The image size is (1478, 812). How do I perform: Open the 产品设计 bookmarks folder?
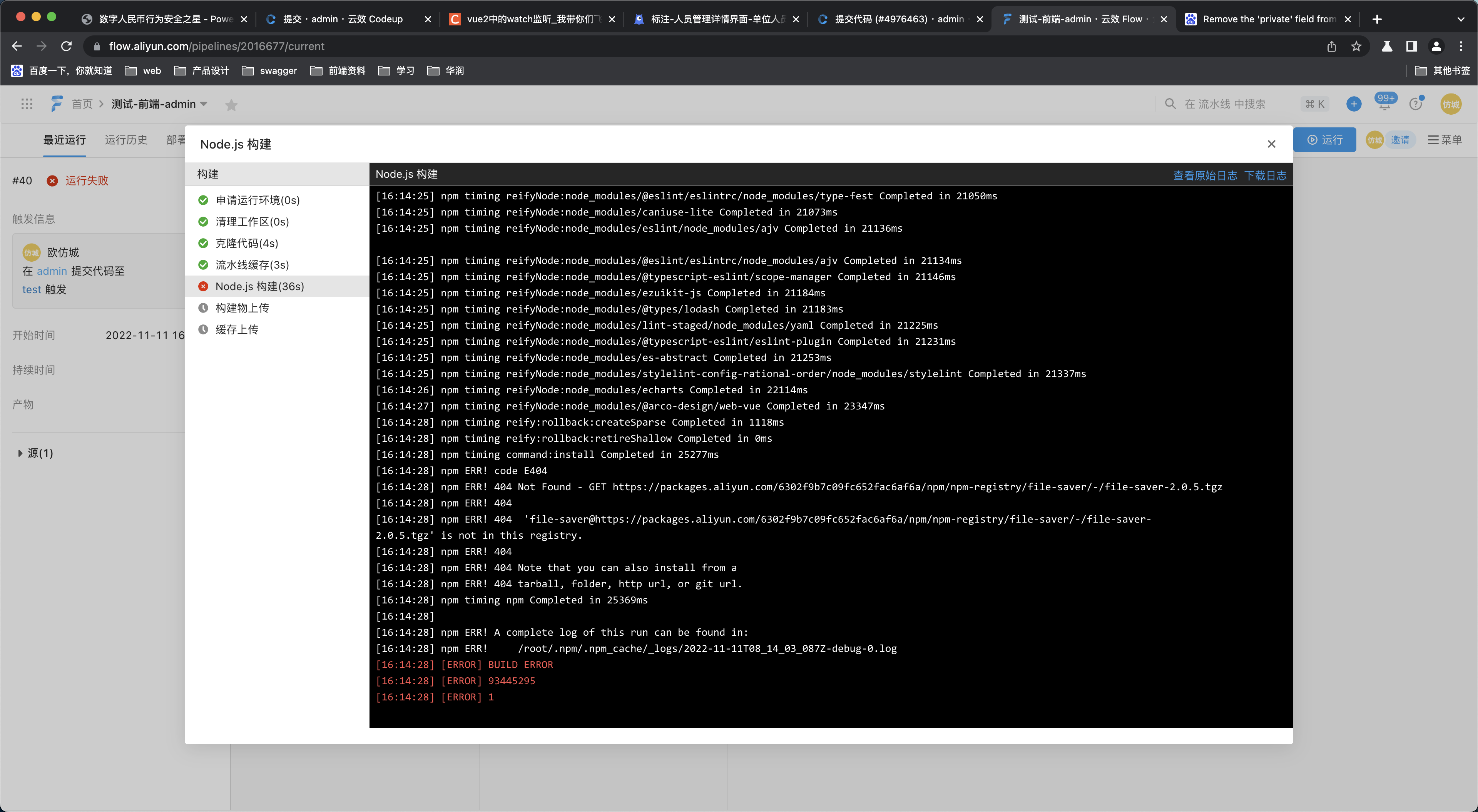pos(201,70)
